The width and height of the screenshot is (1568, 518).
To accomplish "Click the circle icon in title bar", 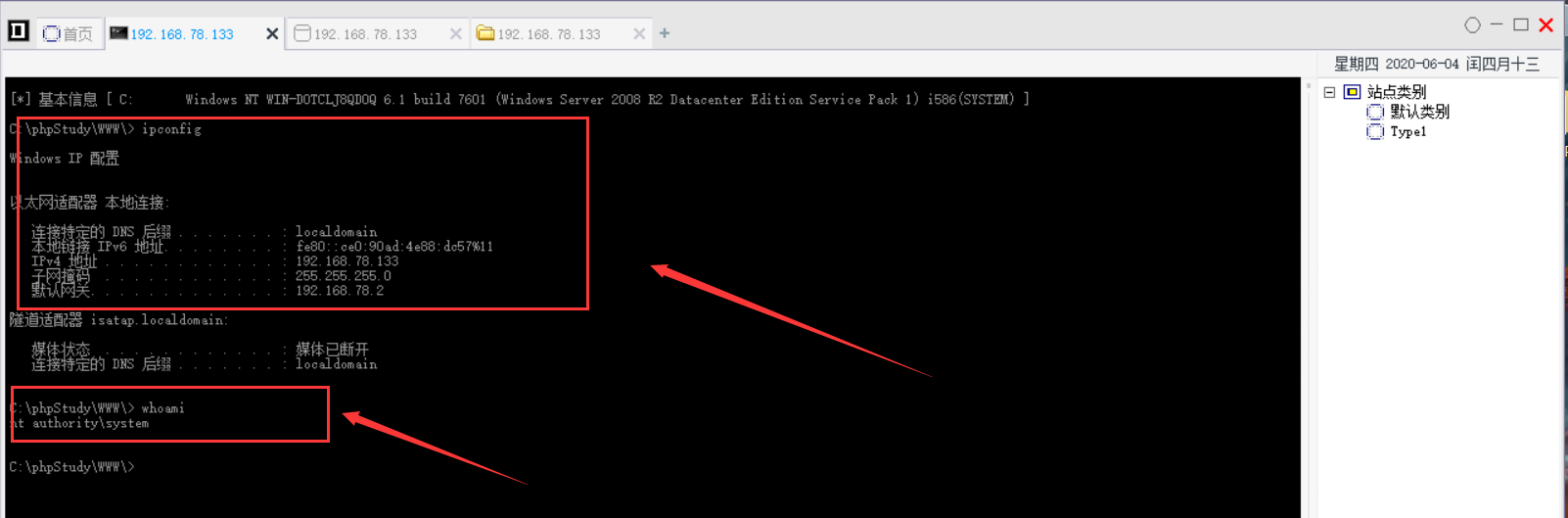I will [1472, 25].
